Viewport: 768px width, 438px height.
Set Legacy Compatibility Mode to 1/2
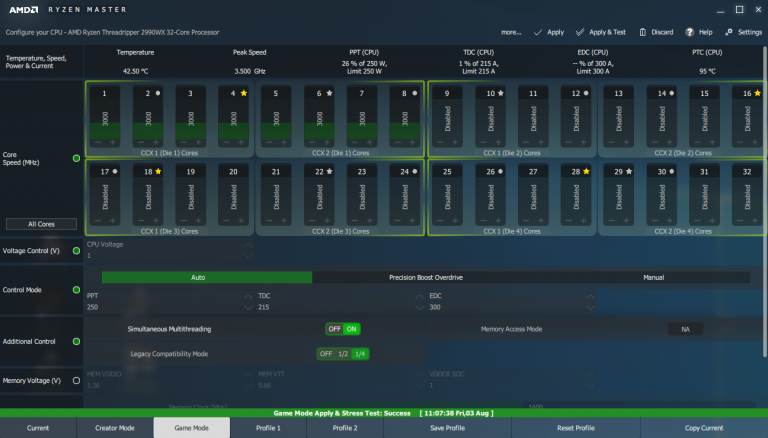[x=343, y=354]
